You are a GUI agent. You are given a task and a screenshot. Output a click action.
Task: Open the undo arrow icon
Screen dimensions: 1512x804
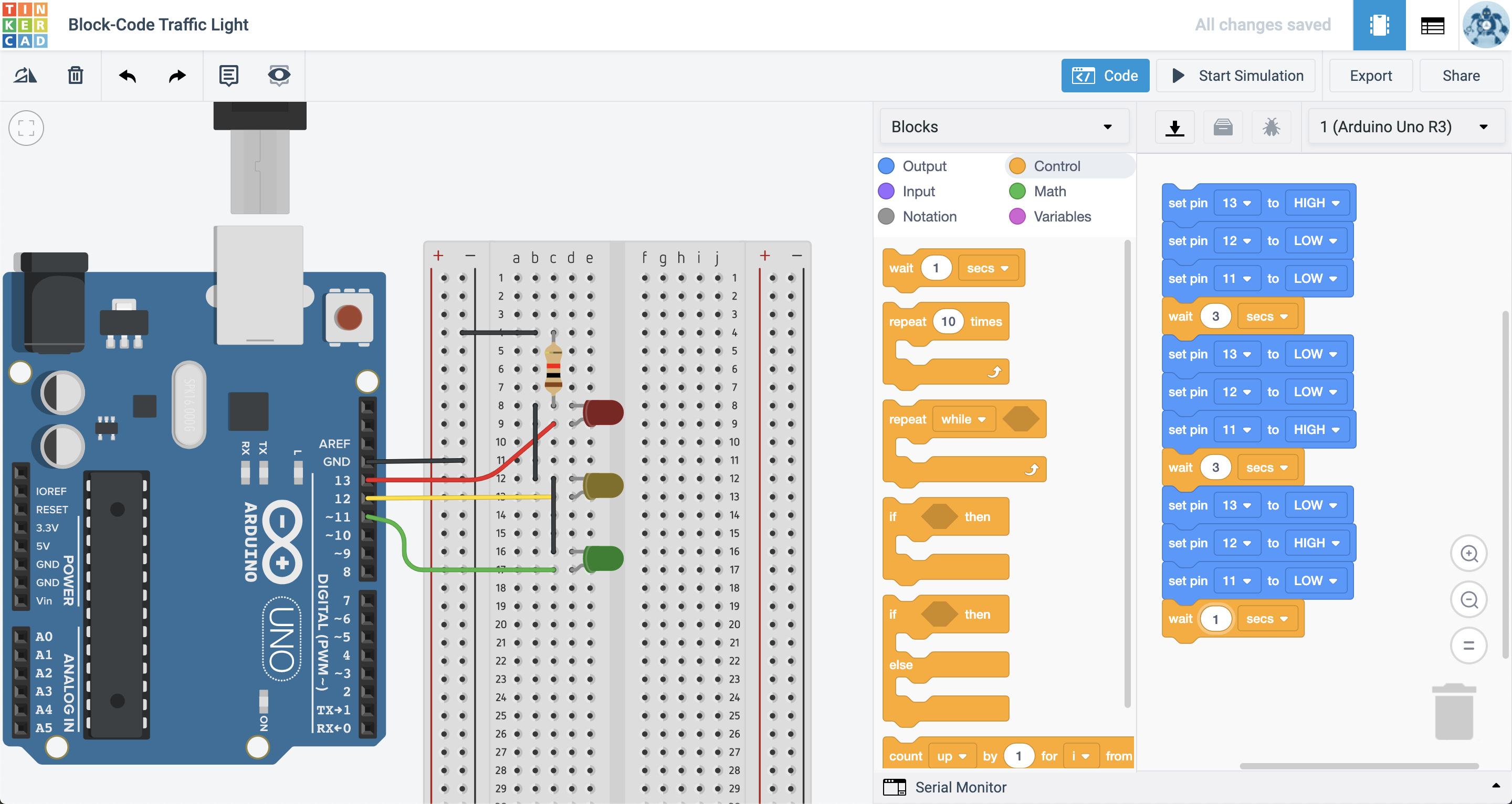point(127,74)
